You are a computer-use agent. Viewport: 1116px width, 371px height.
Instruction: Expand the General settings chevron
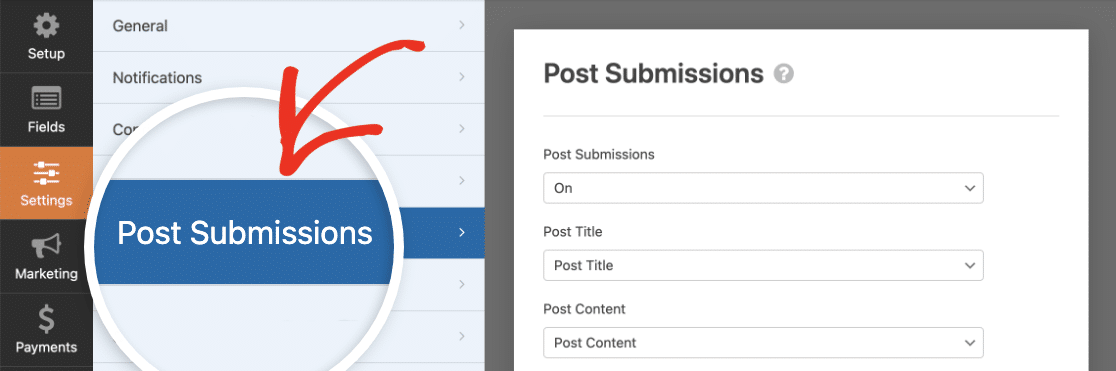(461, 25)
